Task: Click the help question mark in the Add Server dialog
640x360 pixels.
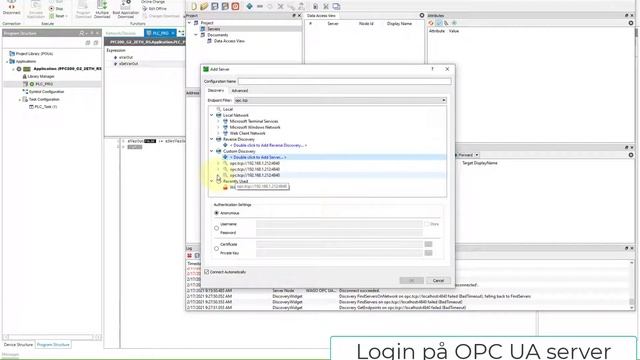Action: click(432, 69)
